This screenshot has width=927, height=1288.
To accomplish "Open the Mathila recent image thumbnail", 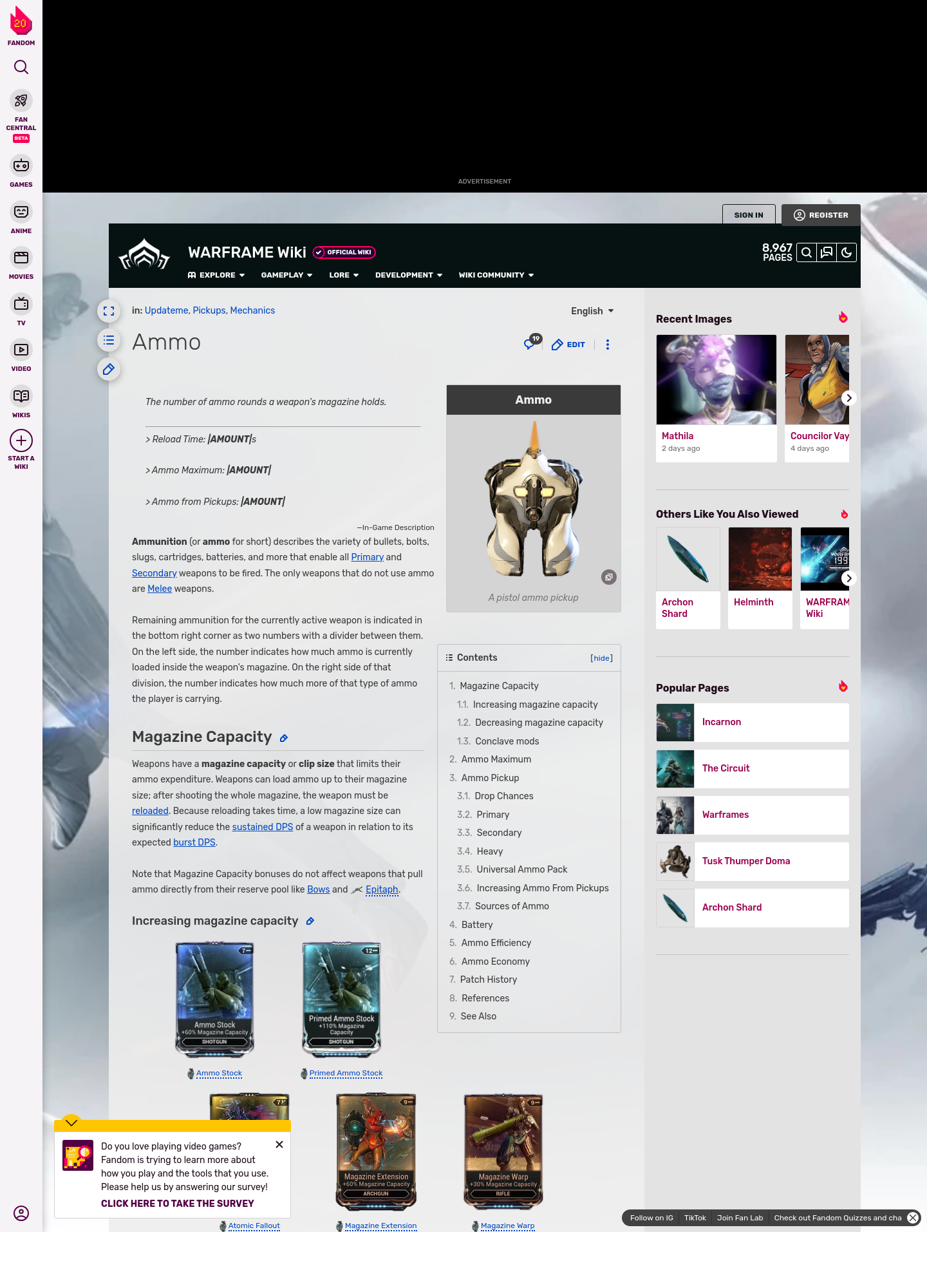I will 716,379.
